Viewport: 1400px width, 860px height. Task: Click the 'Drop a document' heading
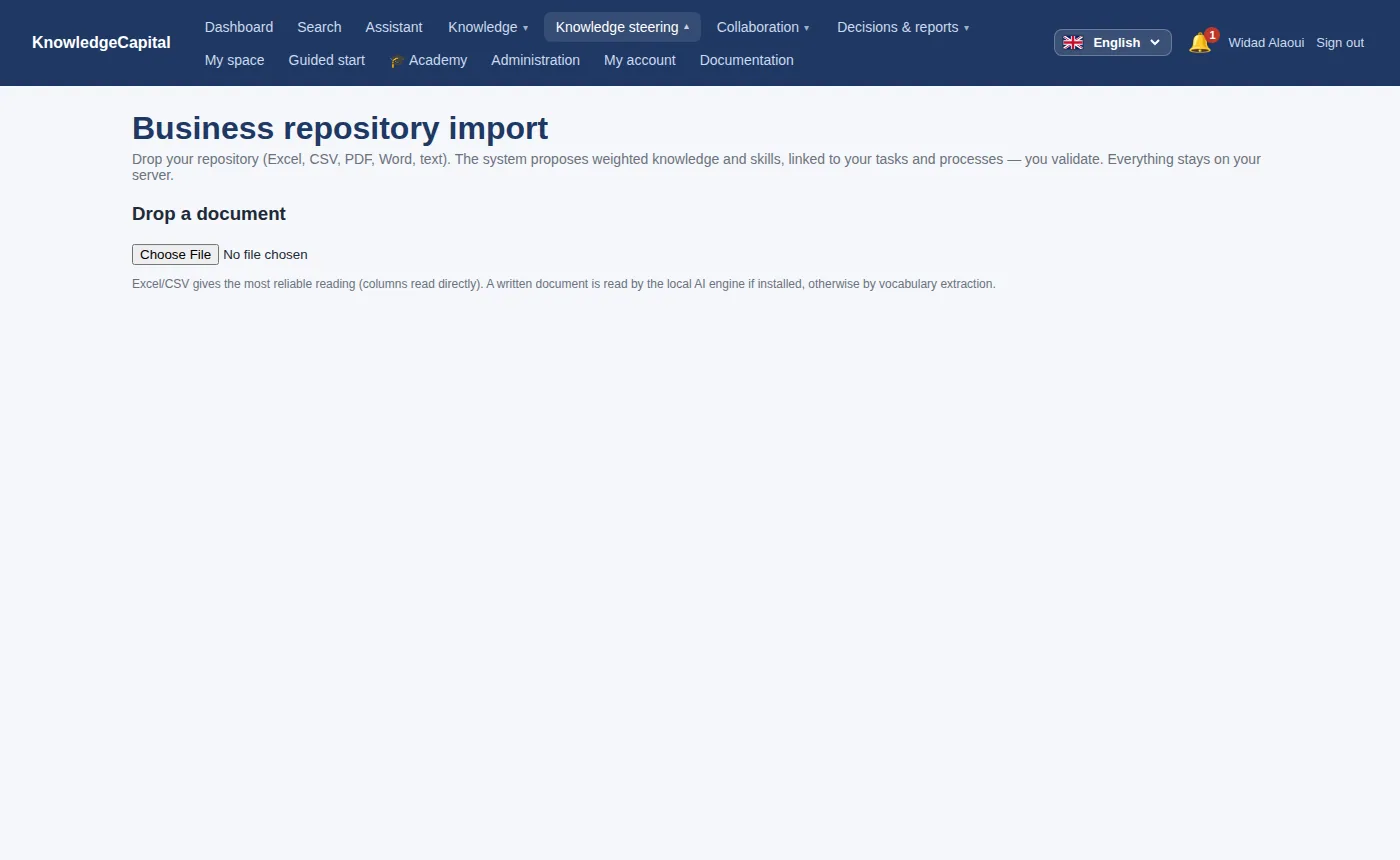(x=209, y=214)
